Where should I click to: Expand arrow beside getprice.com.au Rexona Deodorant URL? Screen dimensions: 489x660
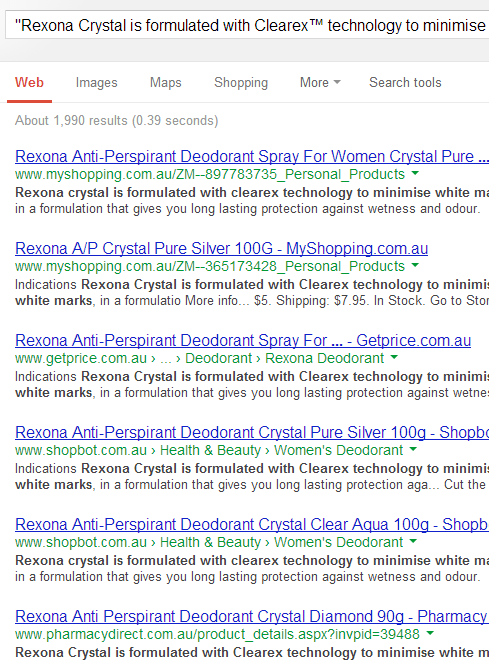394,357
